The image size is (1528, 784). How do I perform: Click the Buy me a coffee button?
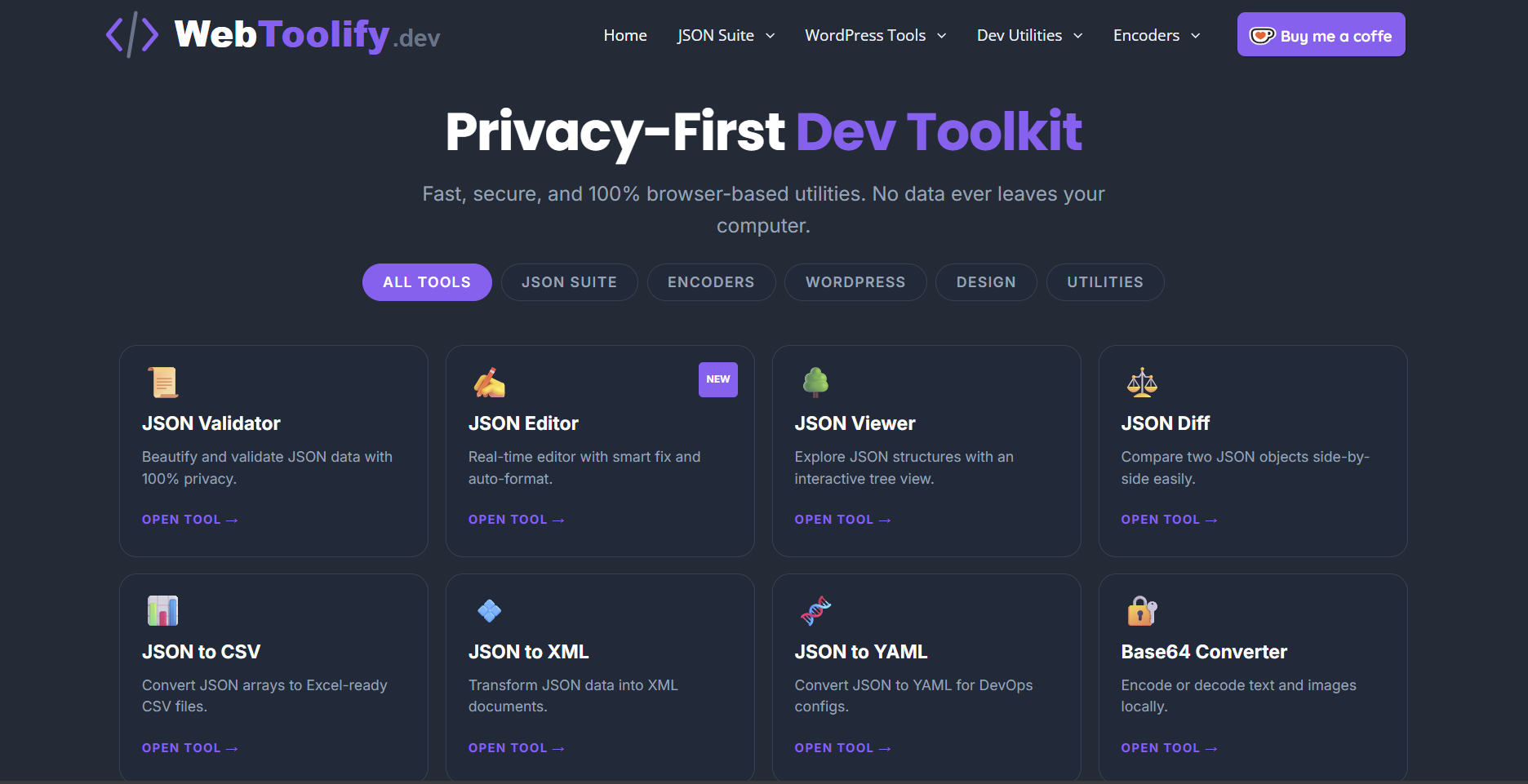coord(1321,34)
